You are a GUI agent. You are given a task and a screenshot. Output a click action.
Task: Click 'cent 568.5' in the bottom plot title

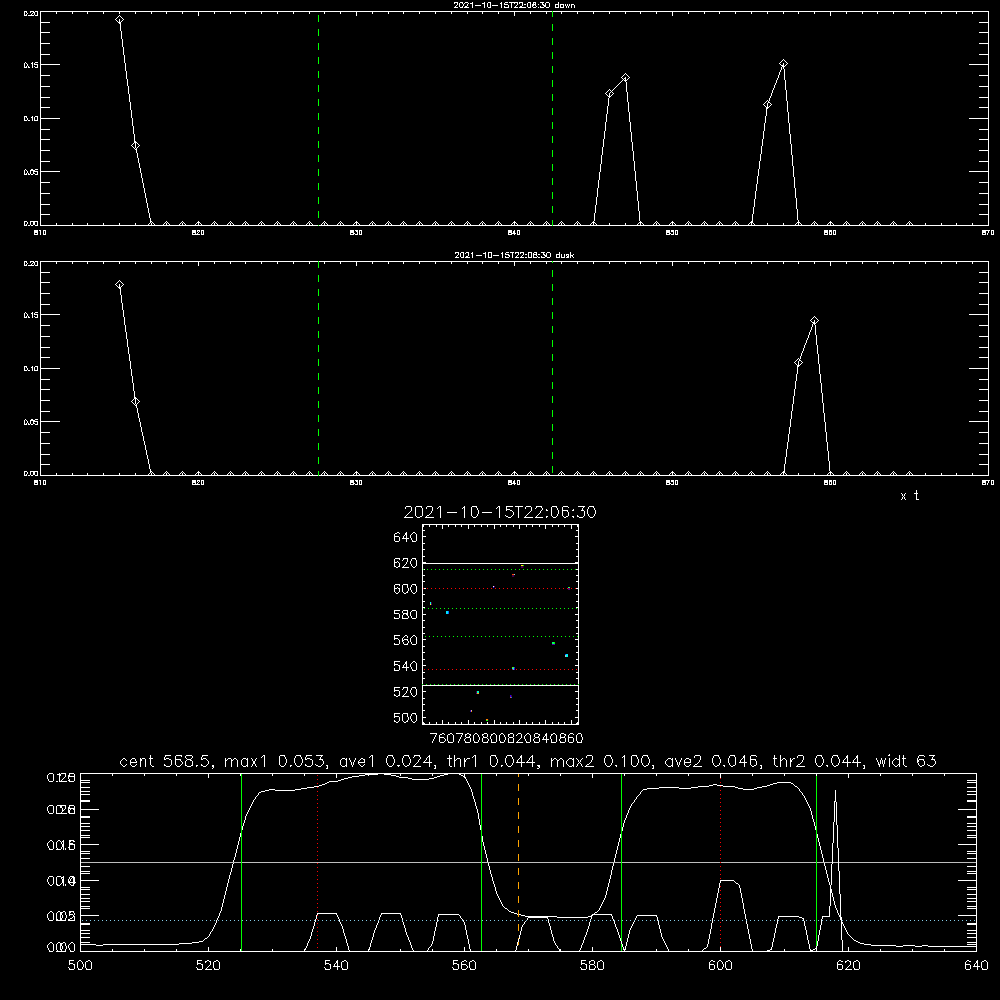pos(166,761)
